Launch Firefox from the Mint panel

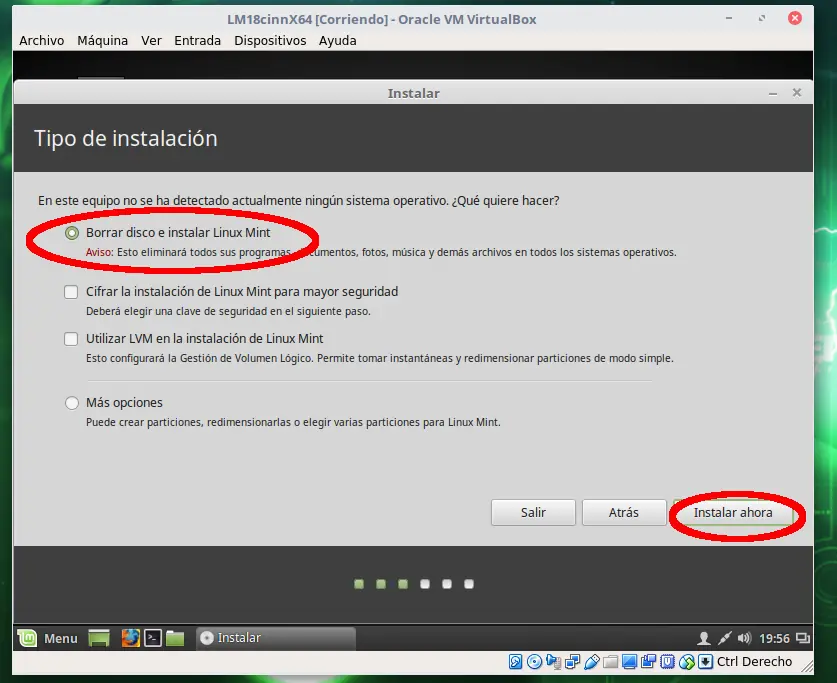pos(130,638)
